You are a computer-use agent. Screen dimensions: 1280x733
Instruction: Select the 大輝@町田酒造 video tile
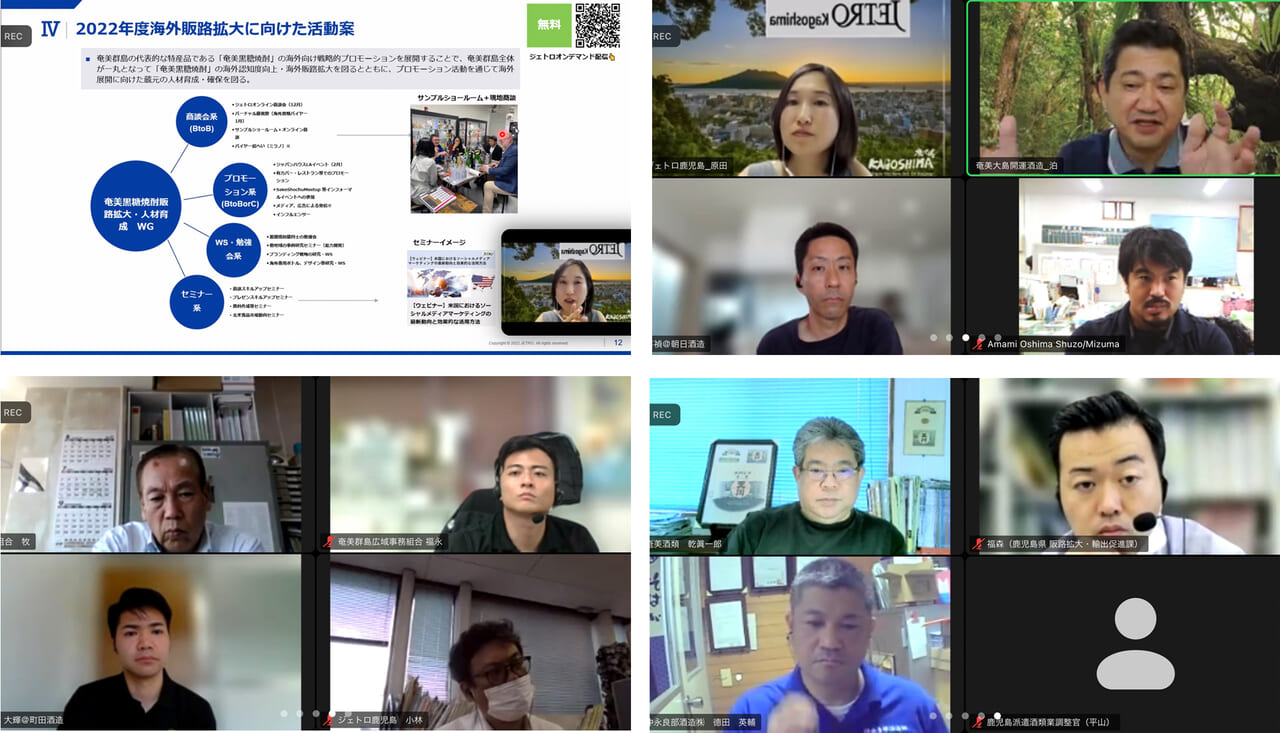[x=150, y=643]
